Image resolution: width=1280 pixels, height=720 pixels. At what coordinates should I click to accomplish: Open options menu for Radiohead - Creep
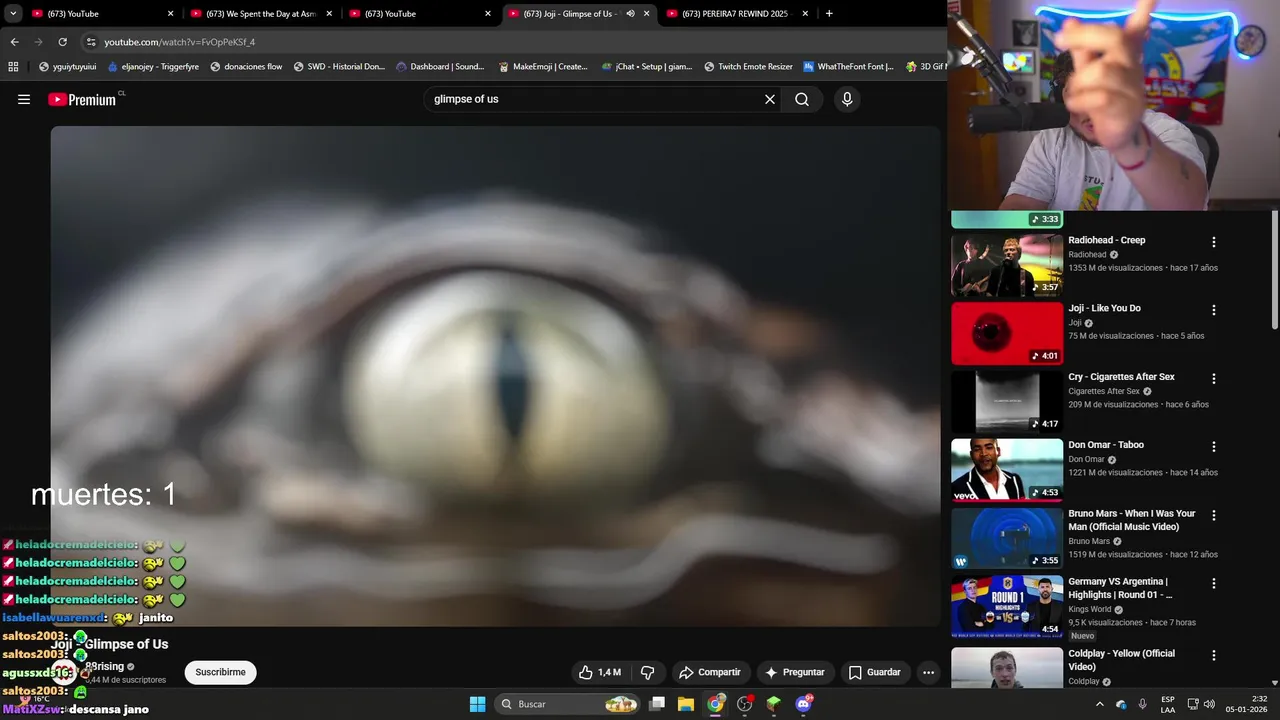pos(1214,242)
